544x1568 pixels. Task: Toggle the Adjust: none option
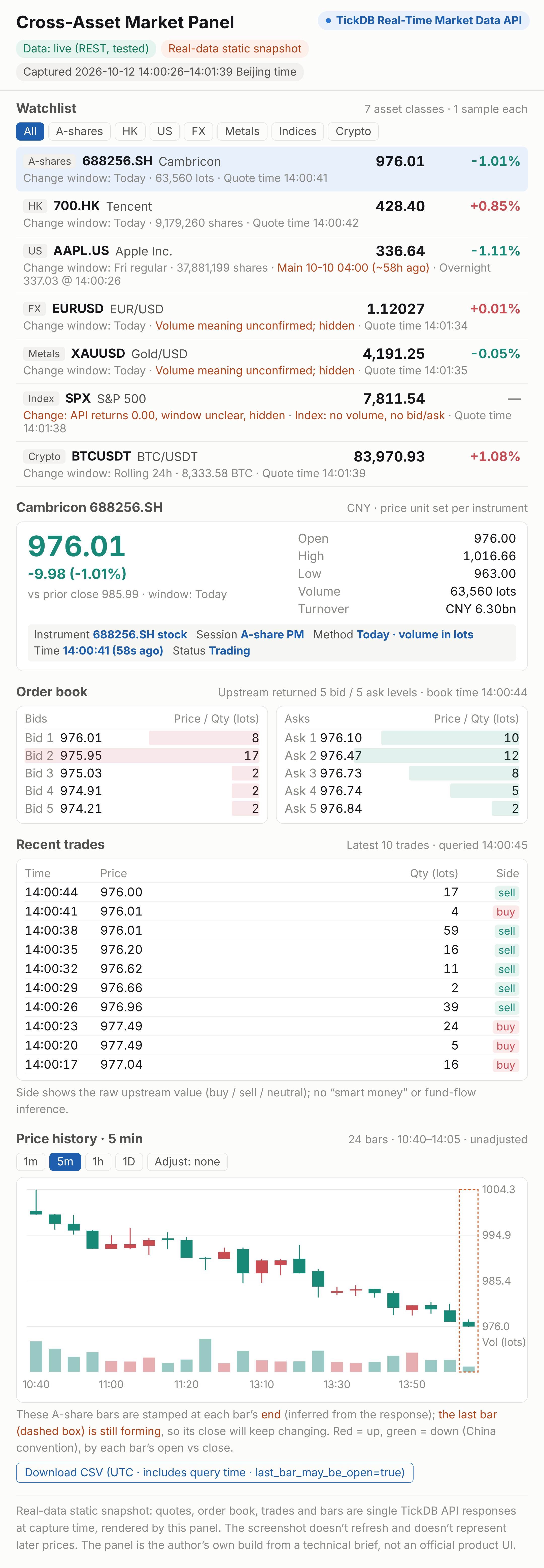187,1161
